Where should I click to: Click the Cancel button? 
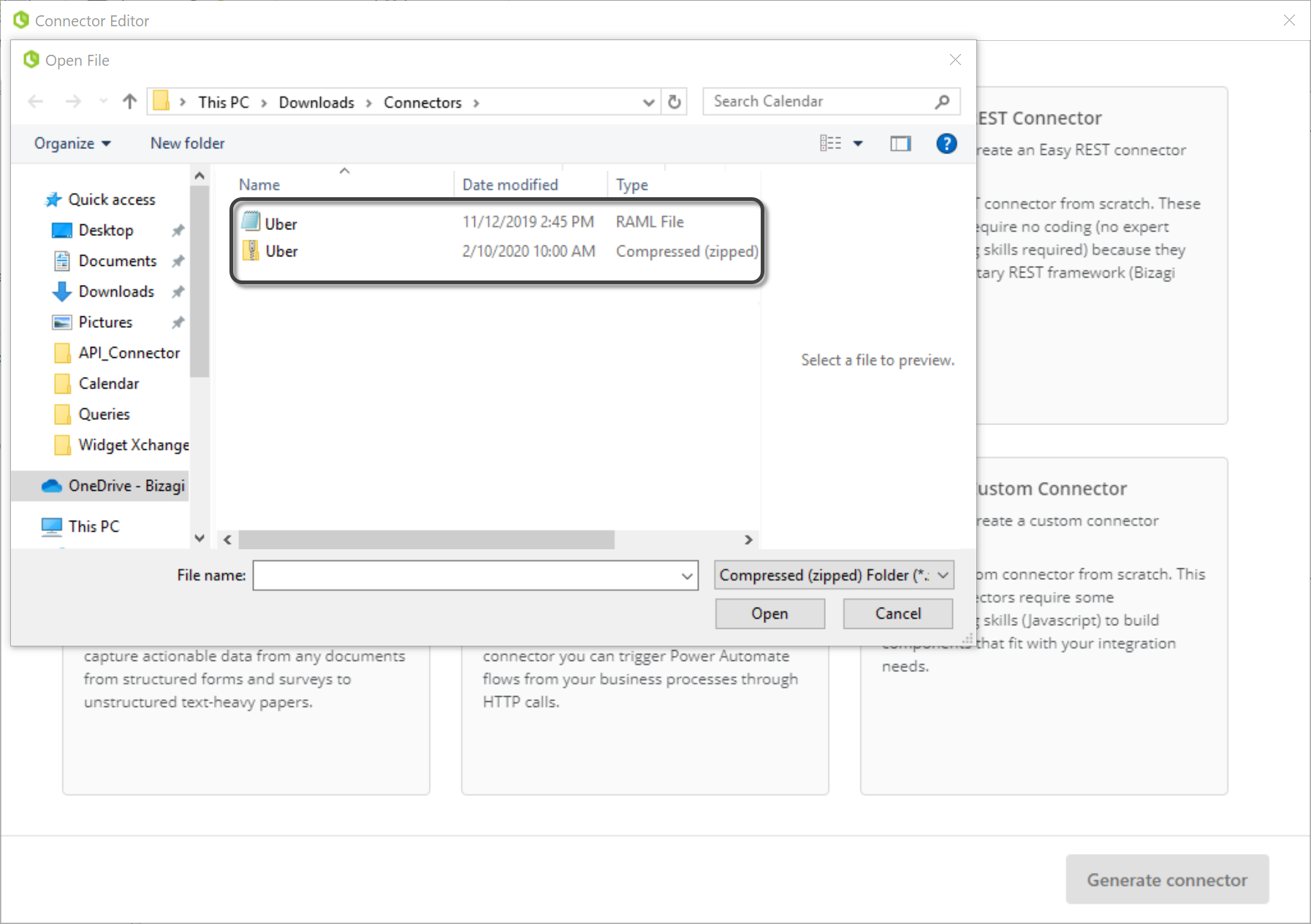tap(898, 614)
